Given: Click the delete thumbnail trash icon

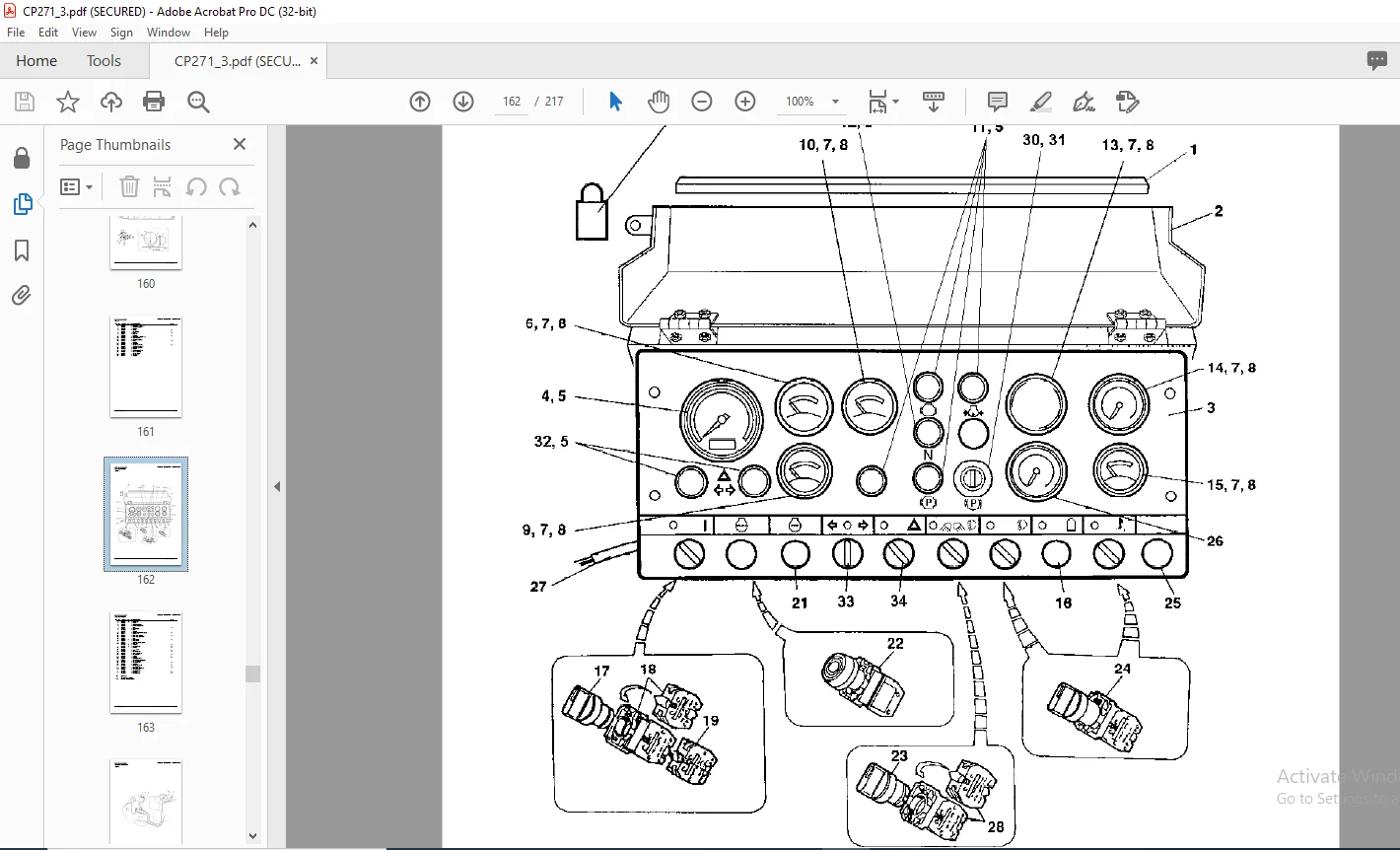Looking at the screenshot, I should 129,186.
